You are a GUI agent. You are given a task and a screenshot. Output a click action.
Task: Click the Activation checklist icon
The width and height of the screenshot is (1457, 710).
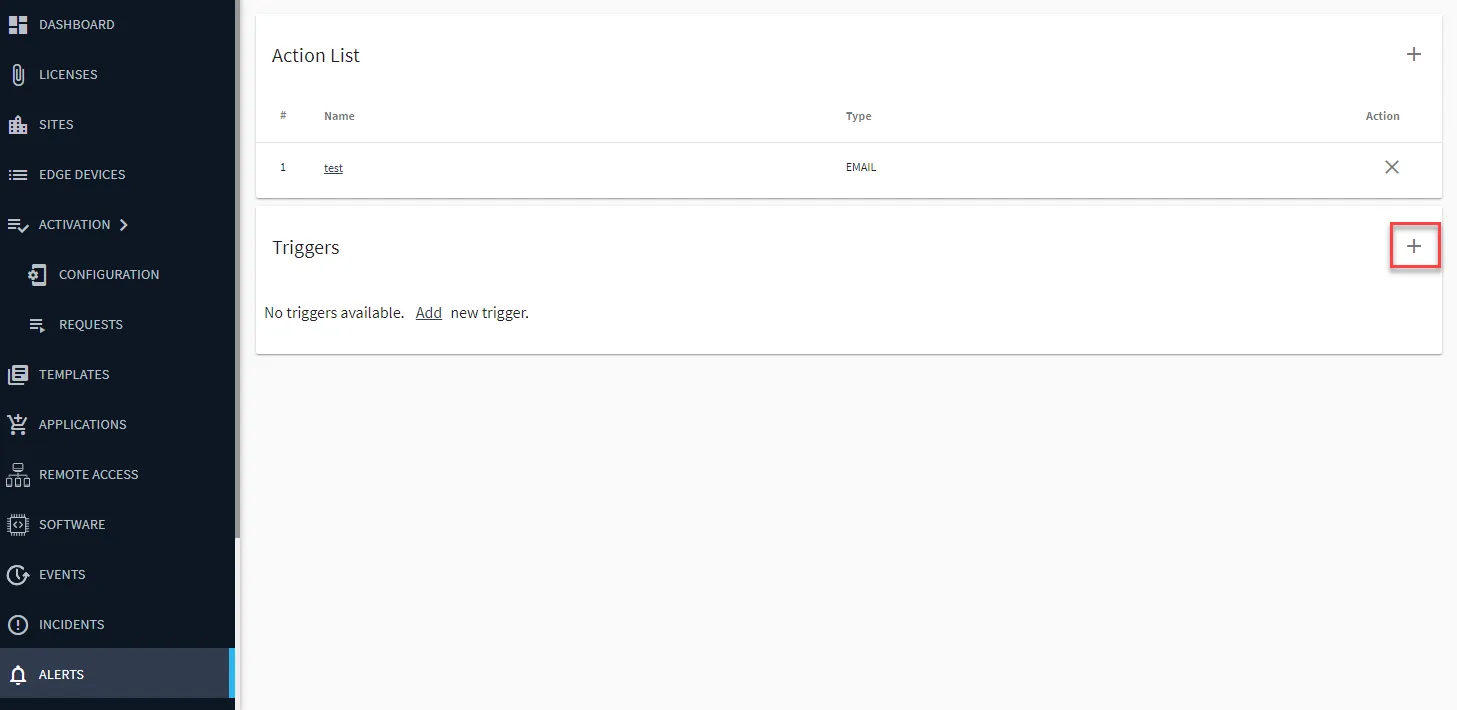tap(18, 224)
